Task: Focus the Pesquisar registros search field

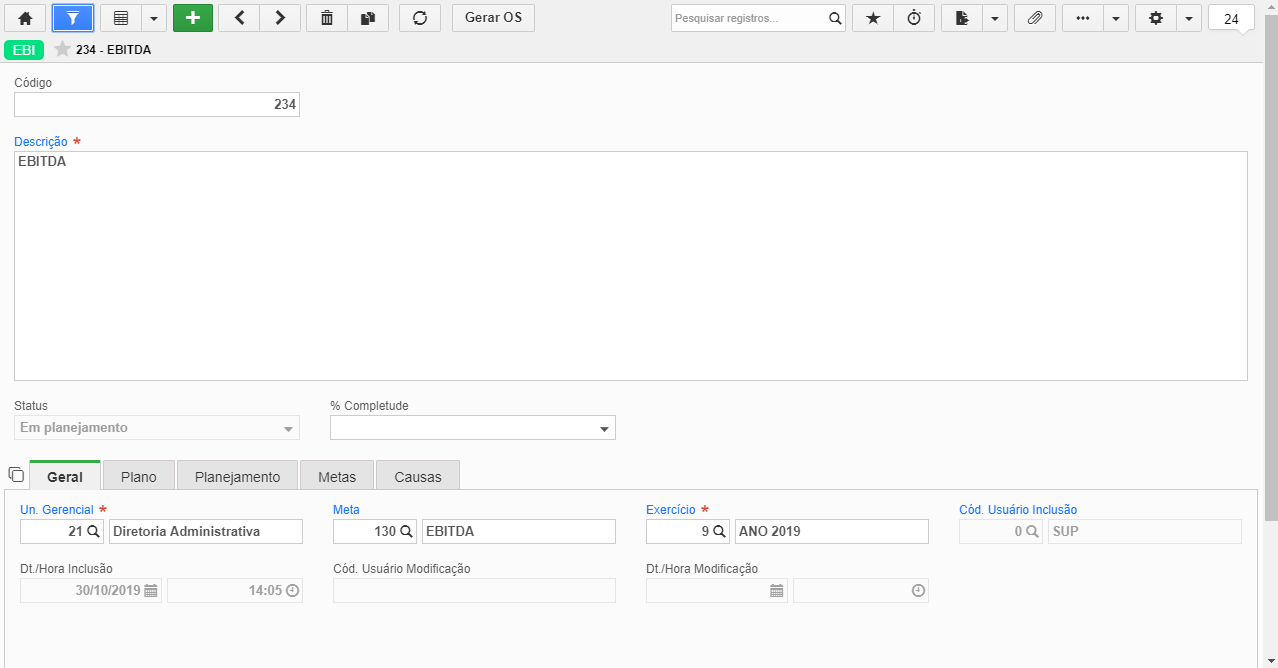Action: (x=749, y=18)
